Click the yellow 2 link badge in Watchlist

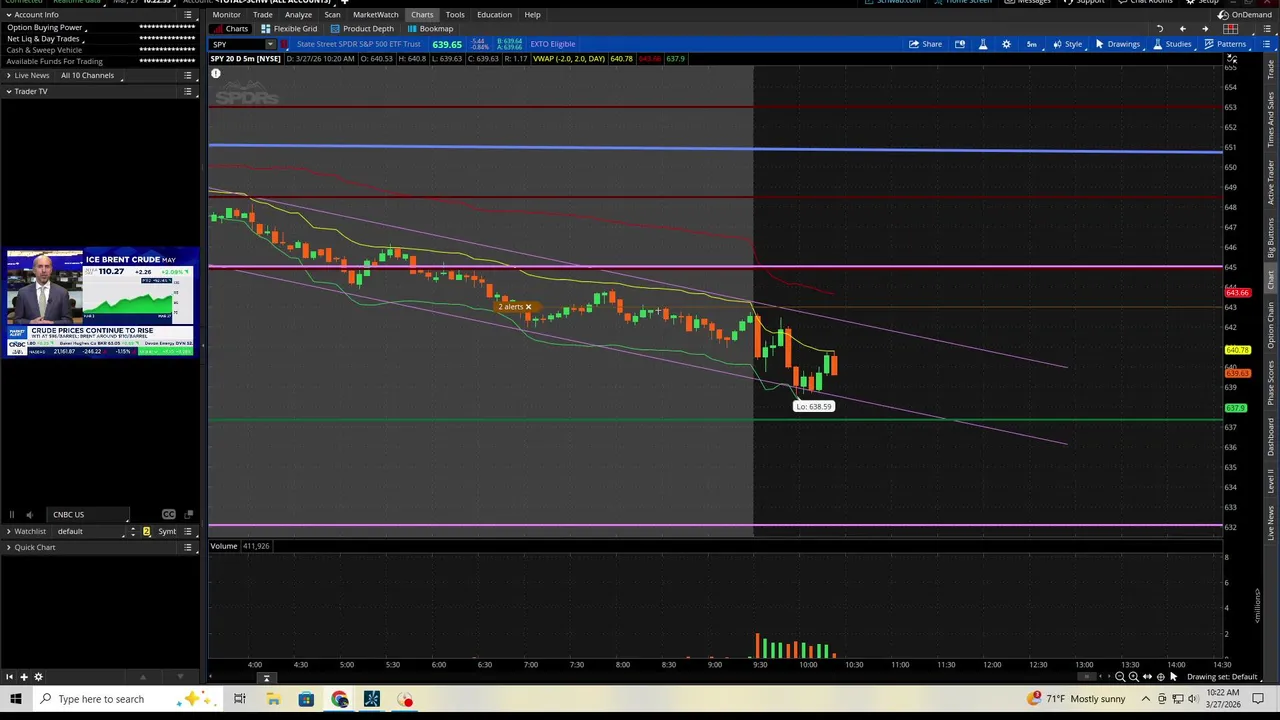click(146, 532)
